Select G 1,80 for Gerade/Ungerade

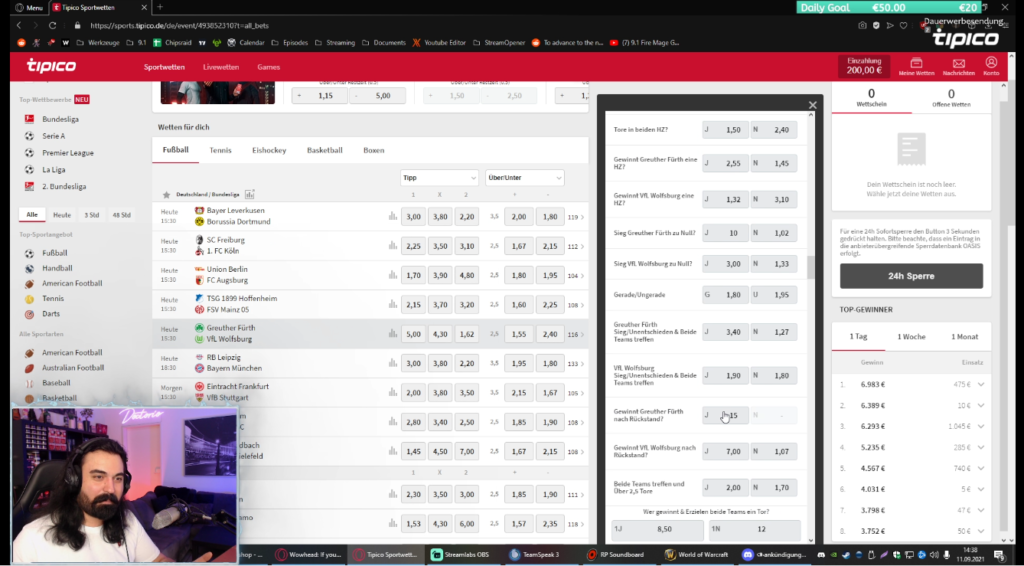pyautogui.click(x=725, y=295)
